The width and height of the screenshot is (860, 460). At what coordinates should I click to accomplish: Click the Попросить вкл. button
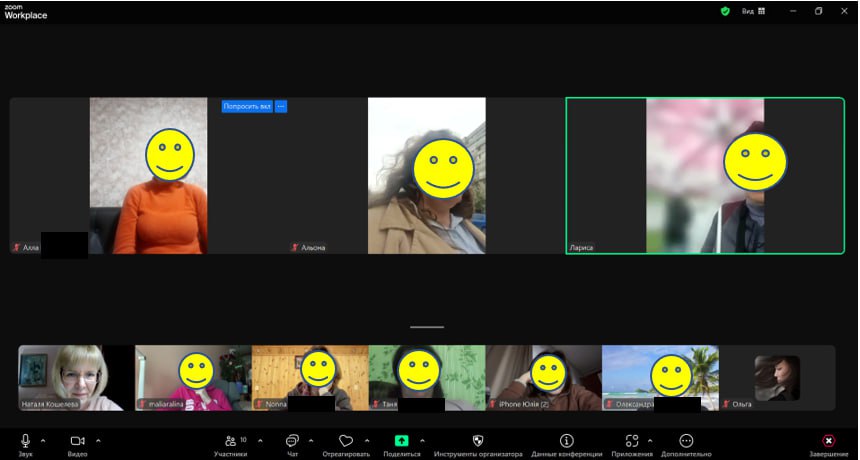(x=247, y=106)
